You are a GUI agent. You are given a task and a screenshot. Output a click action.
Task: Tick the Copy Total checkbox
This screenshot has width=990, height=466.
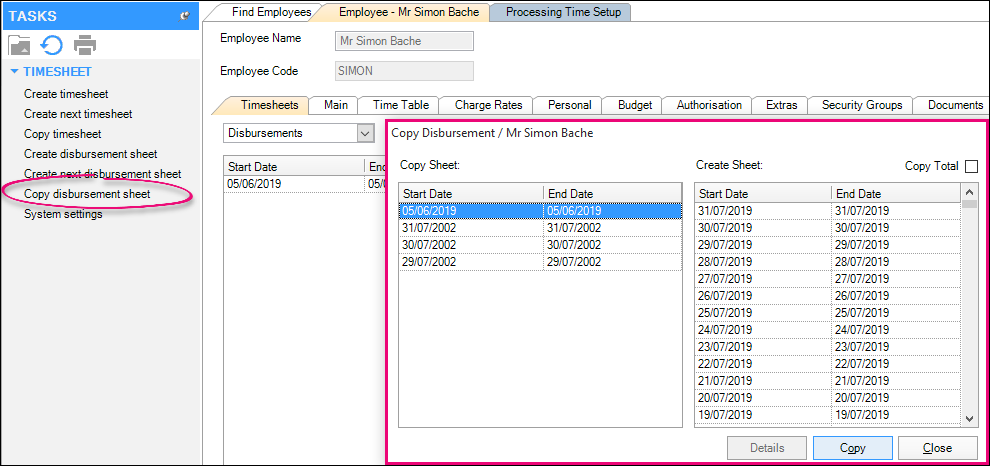coord(971,166)
